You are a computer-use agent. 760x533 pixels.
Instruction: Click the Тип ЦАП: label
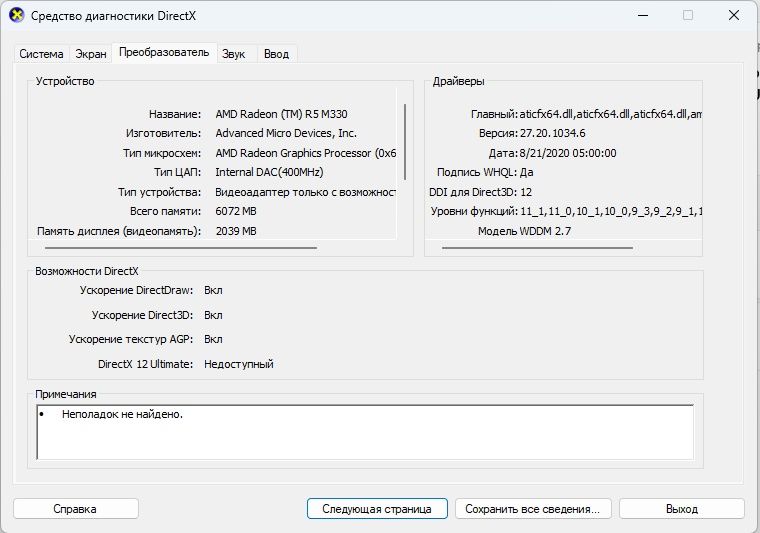coord(177,172)
